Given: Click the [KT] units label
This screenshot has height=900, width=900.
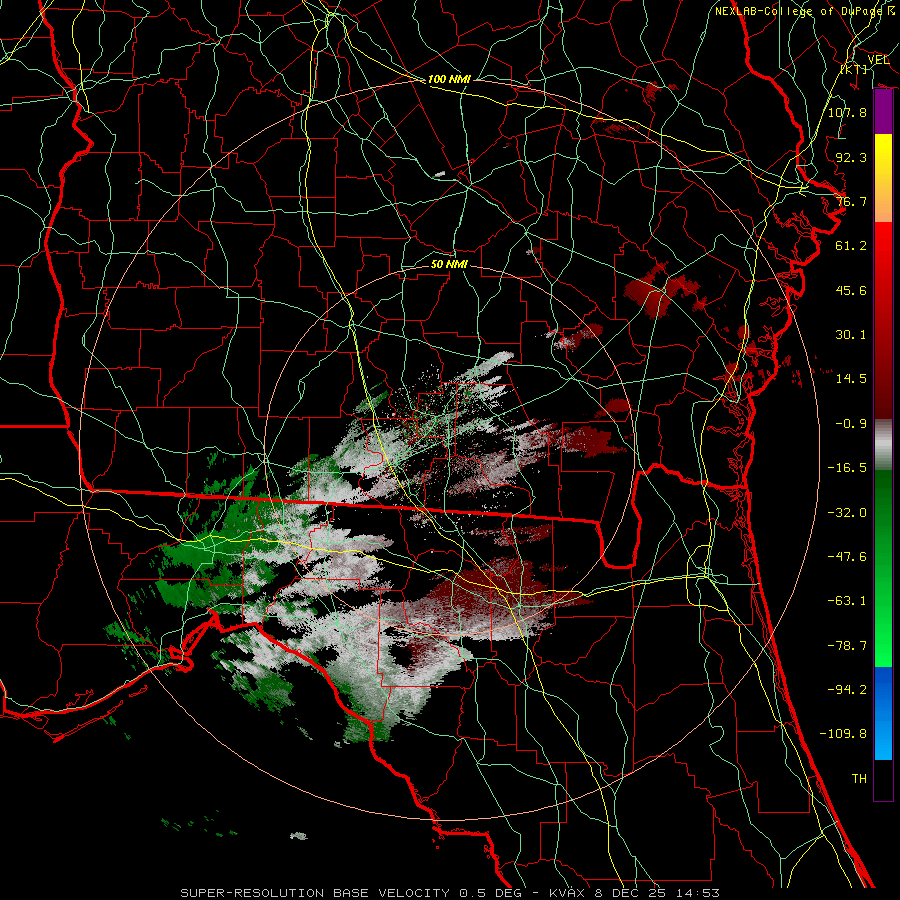Looking at the screenshot, I should 854,69.
